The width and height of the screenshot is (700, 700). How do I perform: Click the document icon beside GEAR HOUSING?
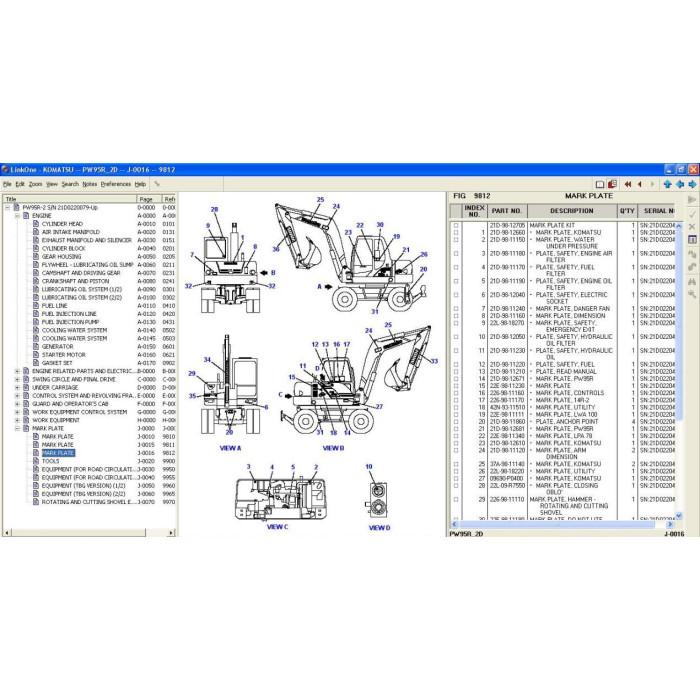coord(36,256)
